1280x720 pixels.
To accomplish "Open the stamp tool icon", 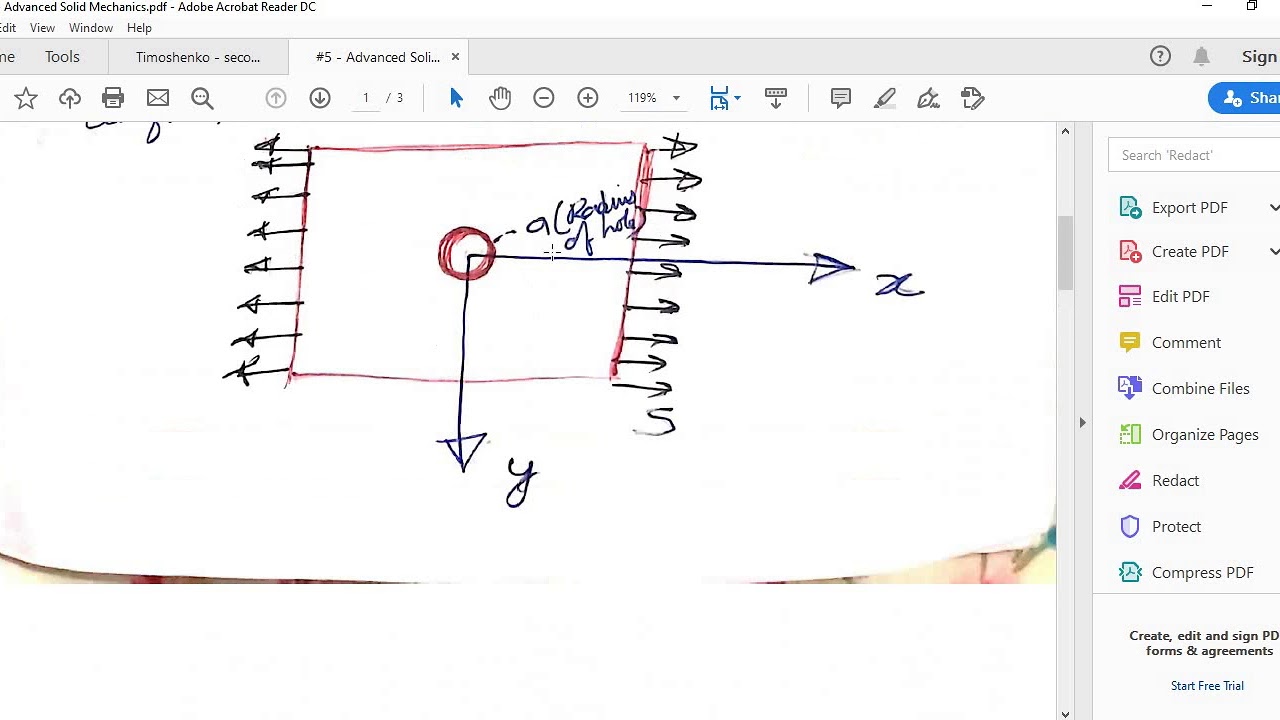I will [973, 98].
